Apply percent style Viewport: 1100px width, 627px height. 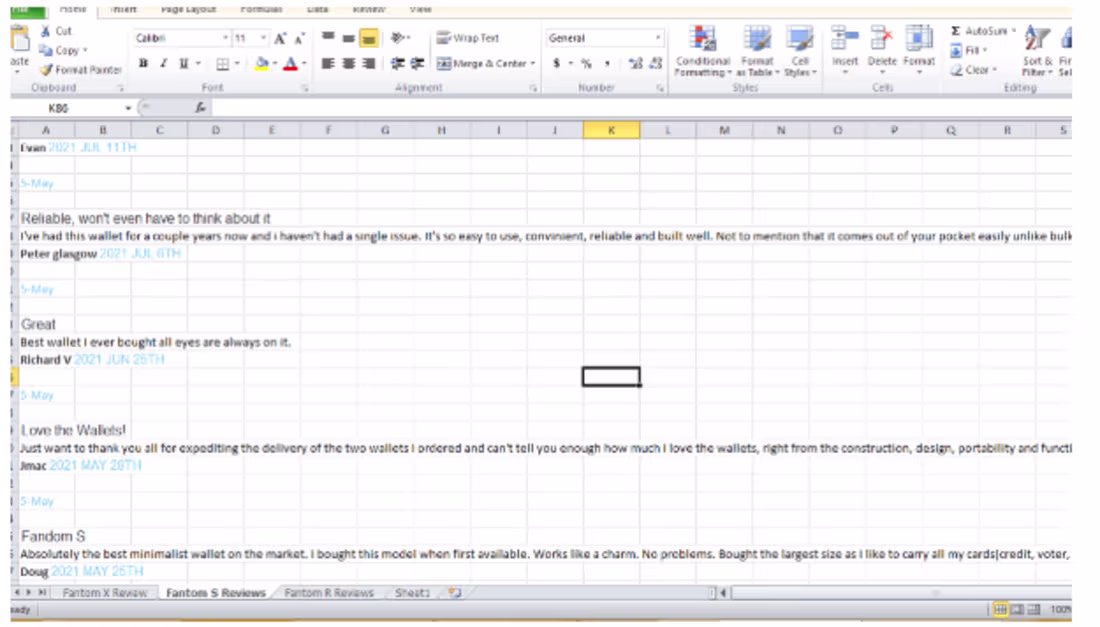[586, 64]
